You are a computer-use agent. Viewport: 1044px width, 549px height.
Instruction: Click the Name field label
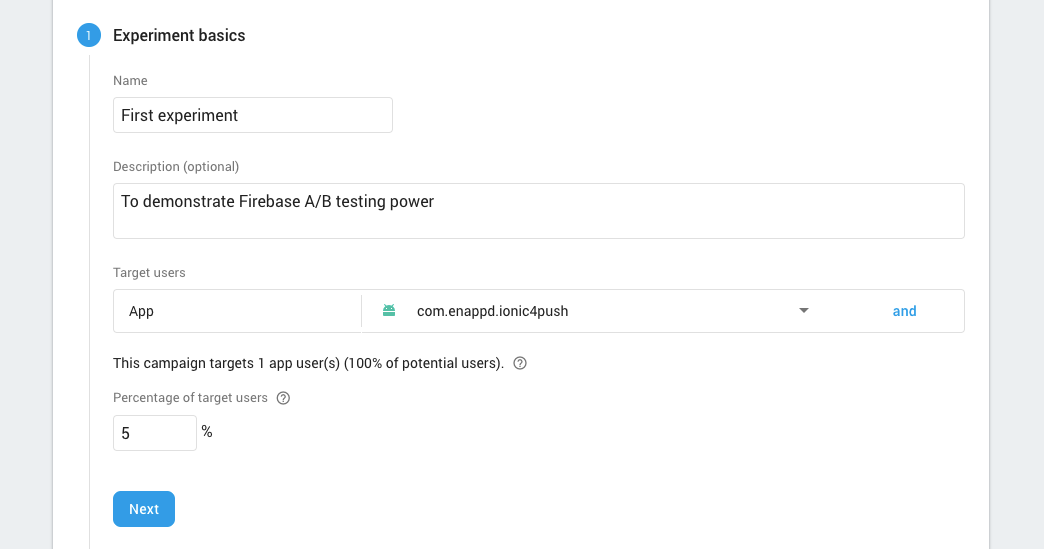tap(130, 81)
